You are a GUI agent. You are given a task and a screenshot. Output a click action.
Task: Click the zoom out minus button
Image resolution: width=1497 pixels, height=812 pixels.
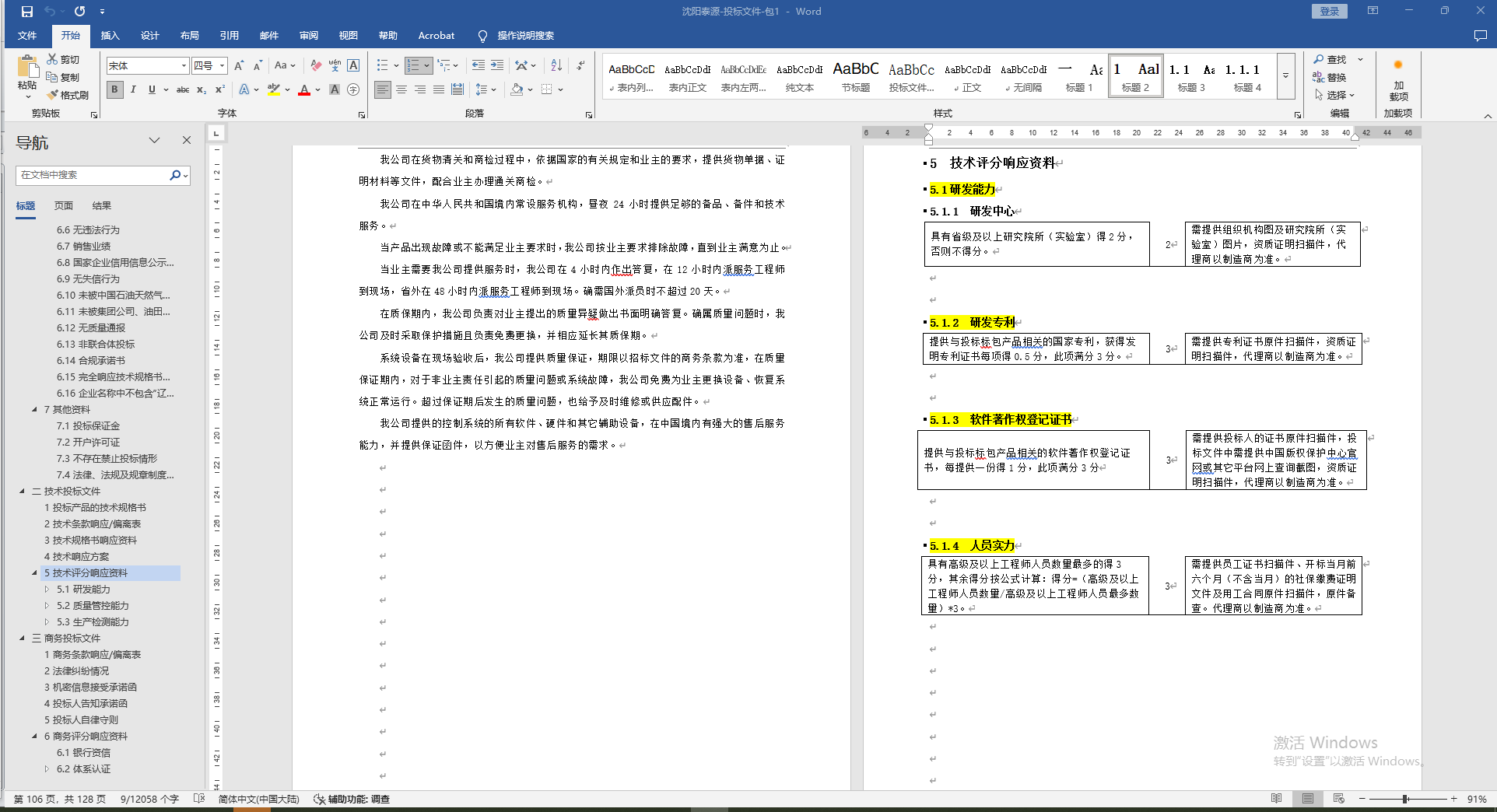tap(1362, 799)
